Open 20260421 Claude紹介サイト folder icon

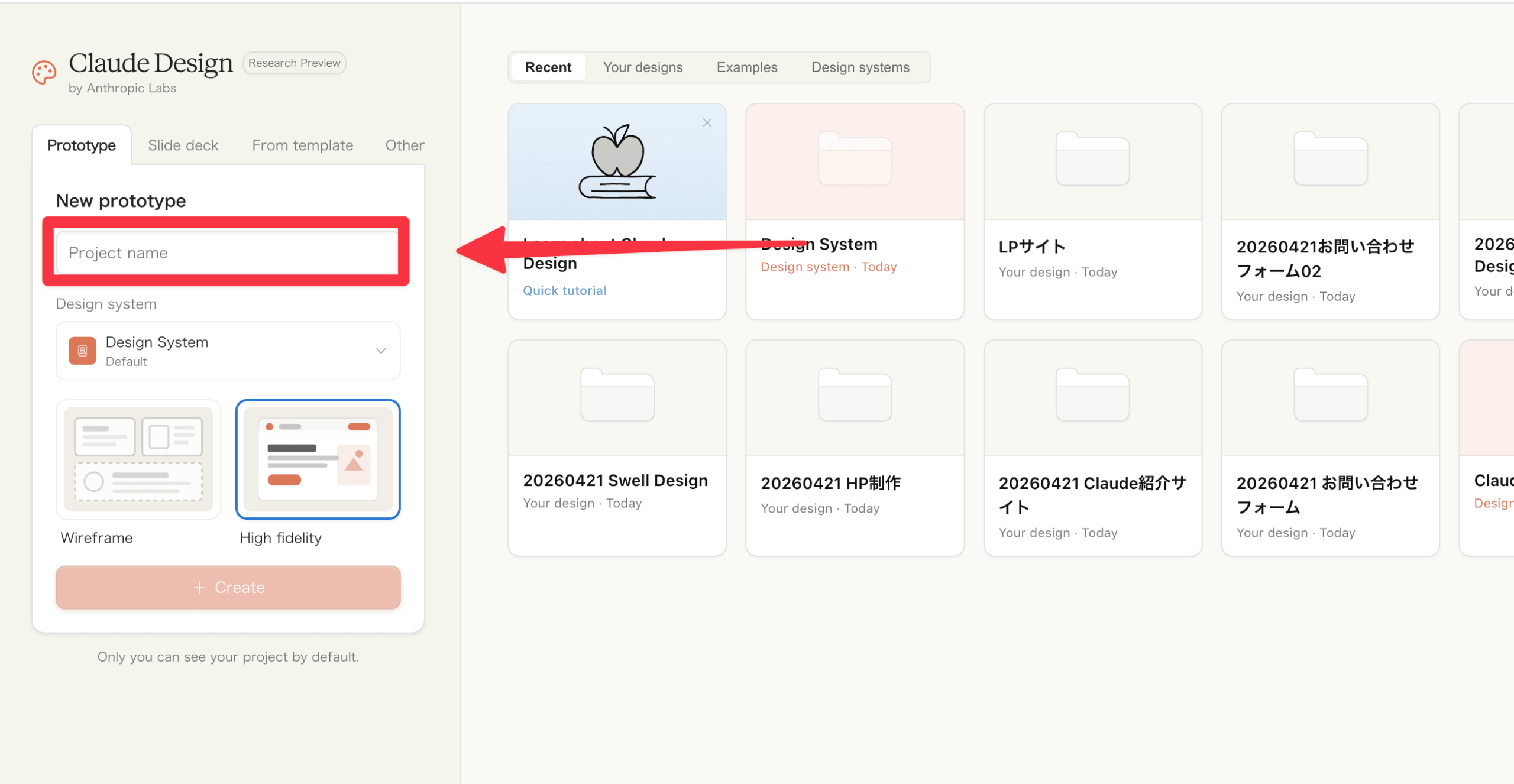click(x=1092, y=395)
